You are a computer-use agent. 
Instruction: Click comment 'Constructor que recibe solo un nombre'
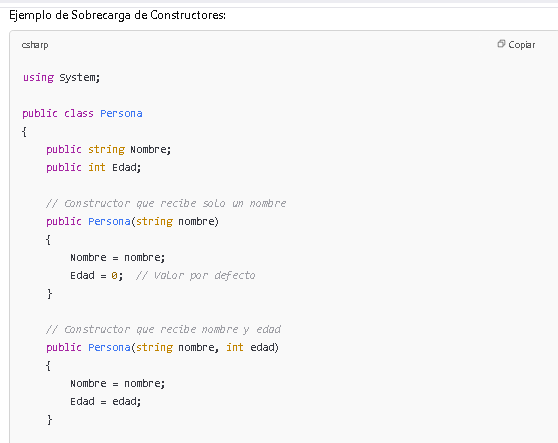(x=166, y=204)
